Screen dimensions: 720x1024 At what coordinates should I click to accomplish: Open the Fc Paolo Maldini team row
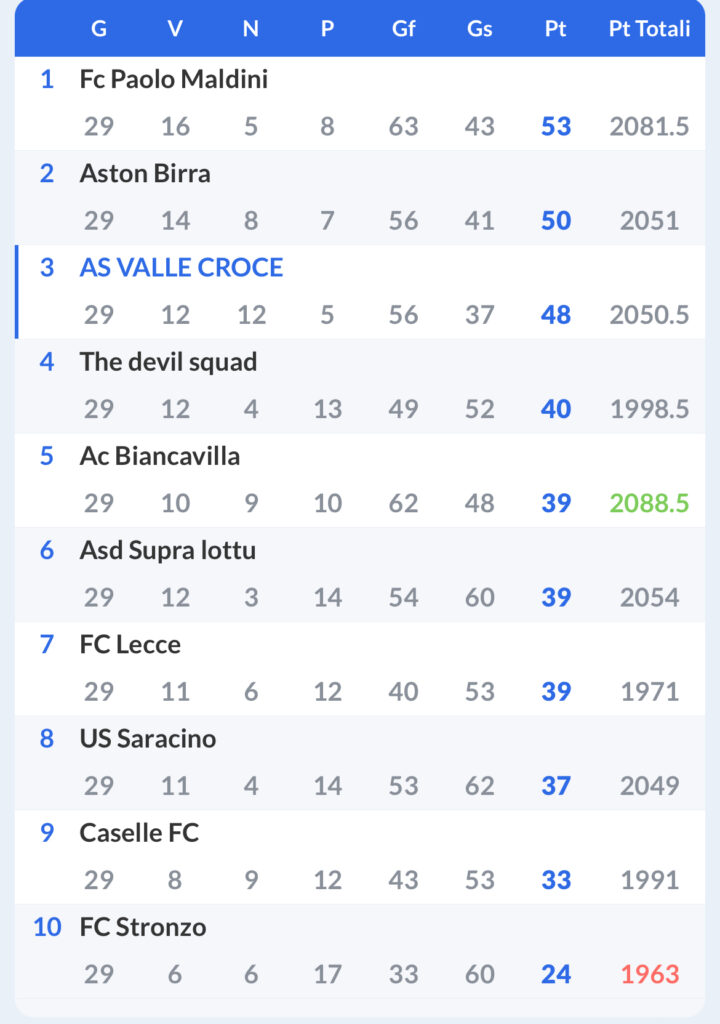coord(359,103)
